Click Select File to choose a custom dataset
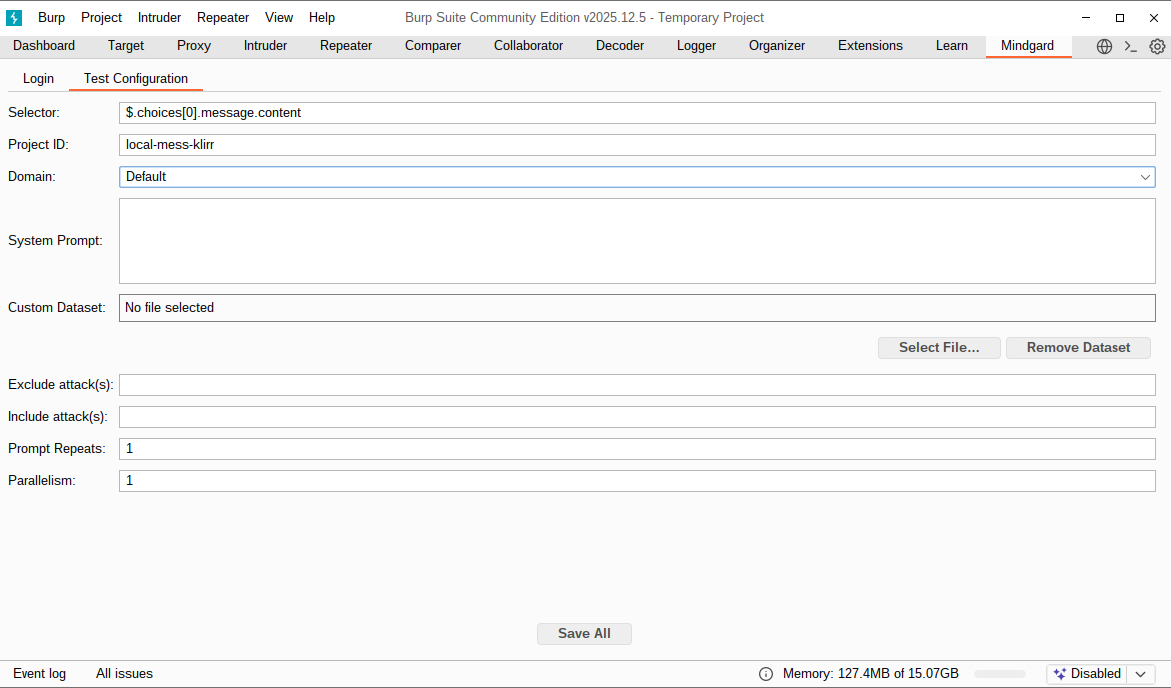This screenshot has width=1171, height=688. [939, 347]
